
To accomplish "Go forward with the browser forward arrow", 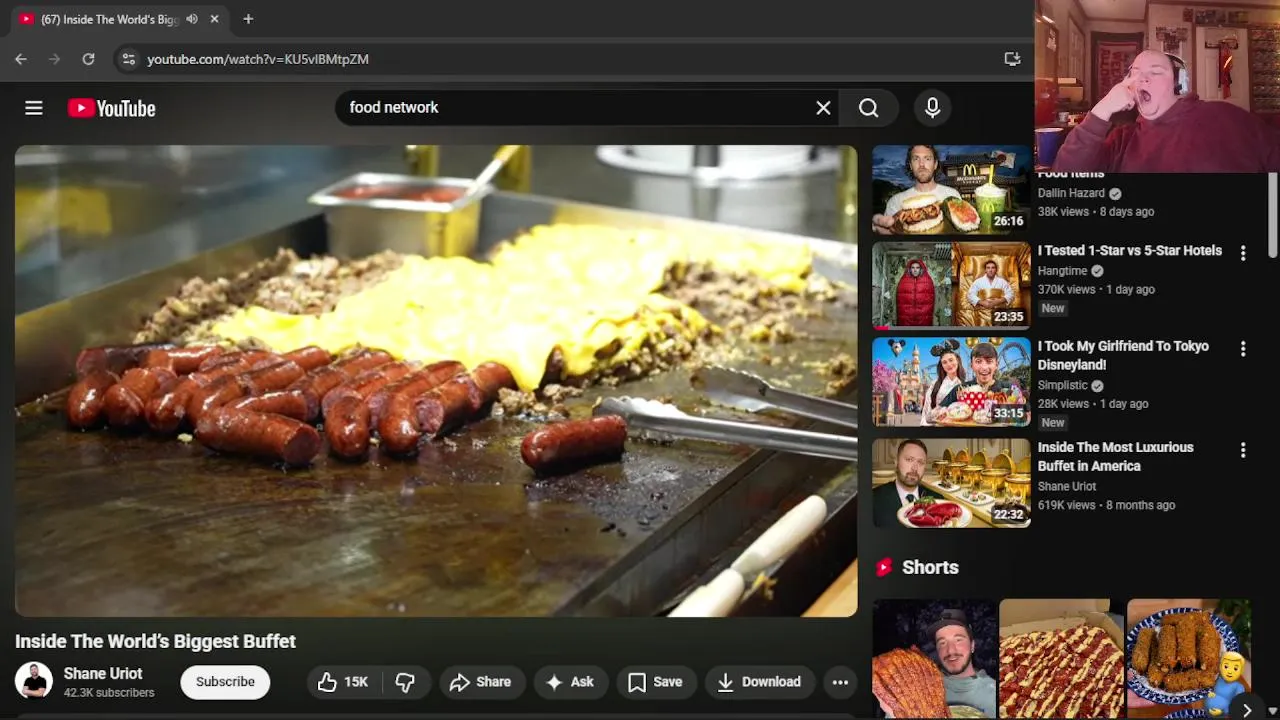I will pyautogui.click(x=54, y=59).
